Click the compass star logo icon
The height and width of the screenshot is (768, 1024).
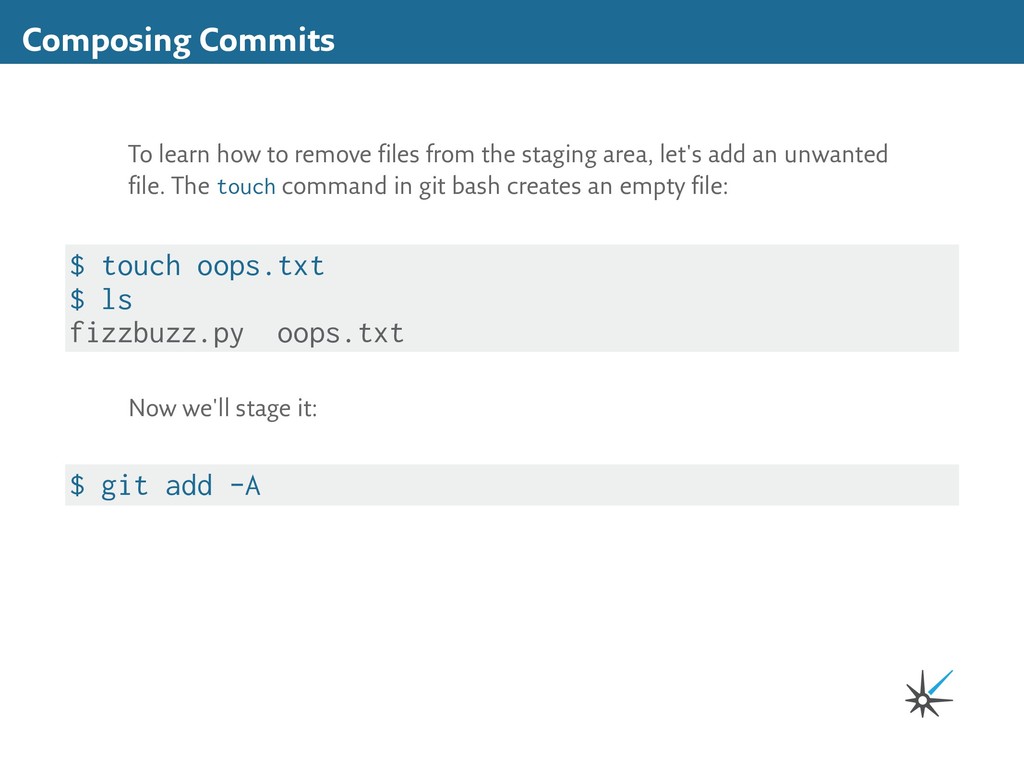point(927,694)
